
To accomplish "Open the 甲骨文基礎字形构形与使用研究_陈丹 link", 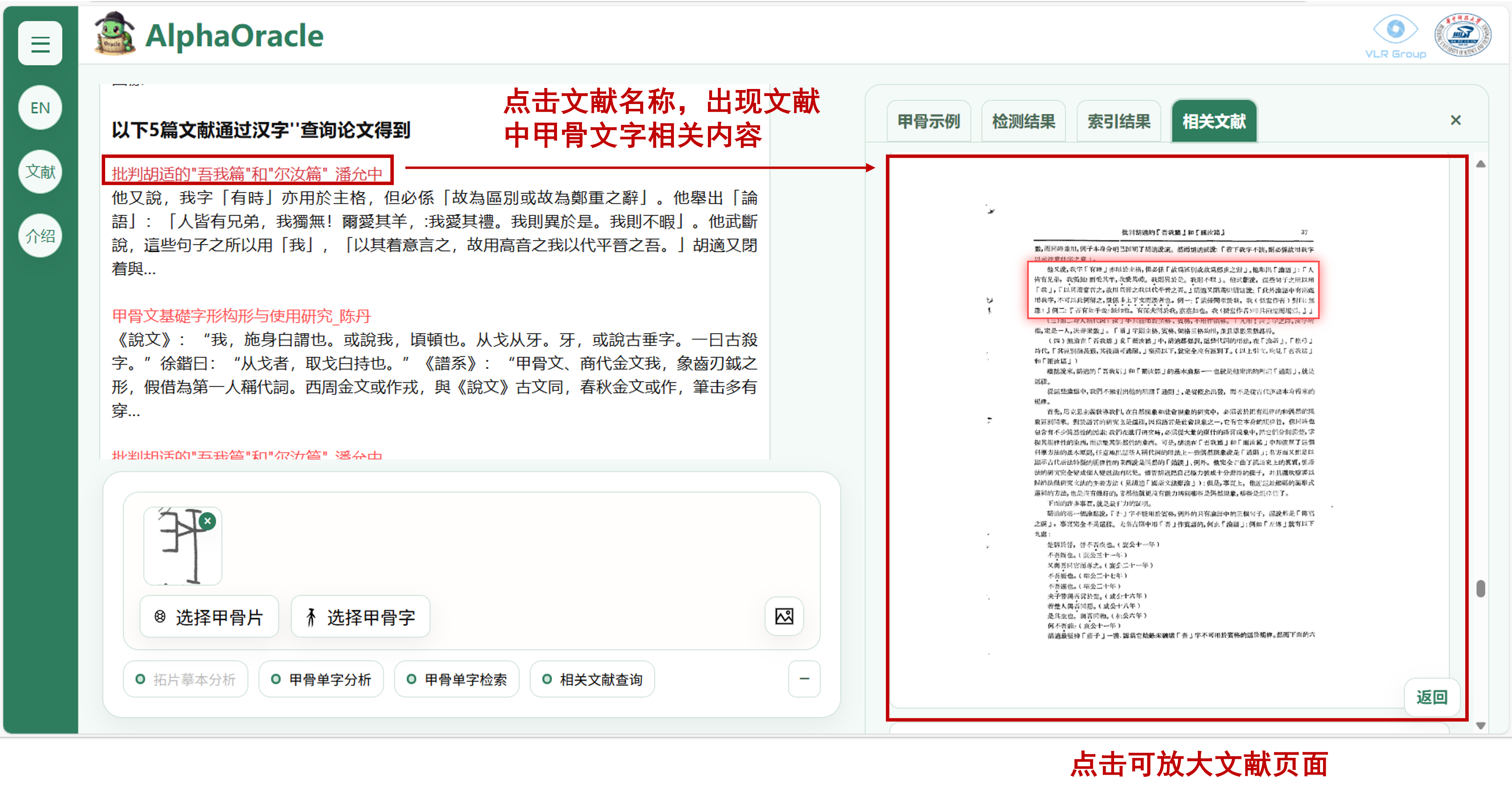I will point(241,316).
